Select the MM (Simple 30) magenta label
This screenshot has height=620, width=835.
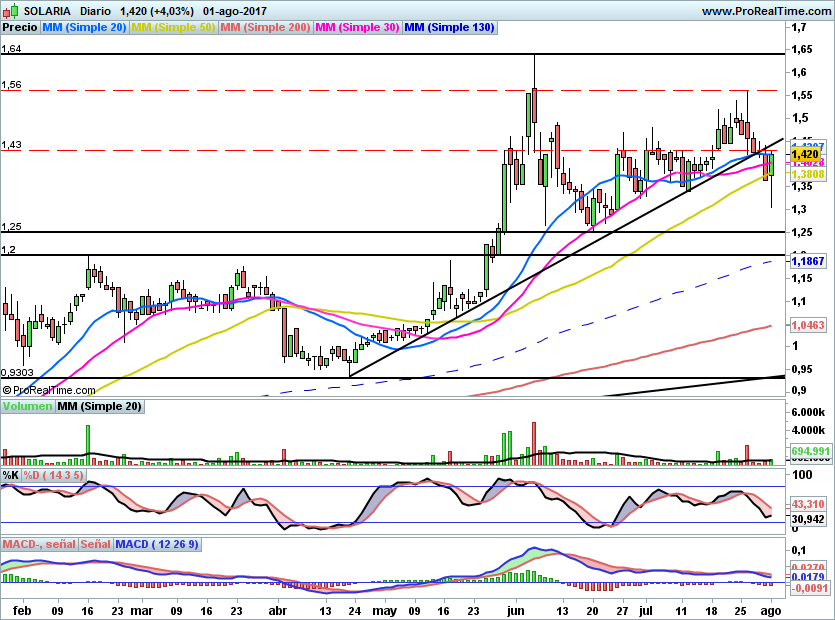click(357, 27)
